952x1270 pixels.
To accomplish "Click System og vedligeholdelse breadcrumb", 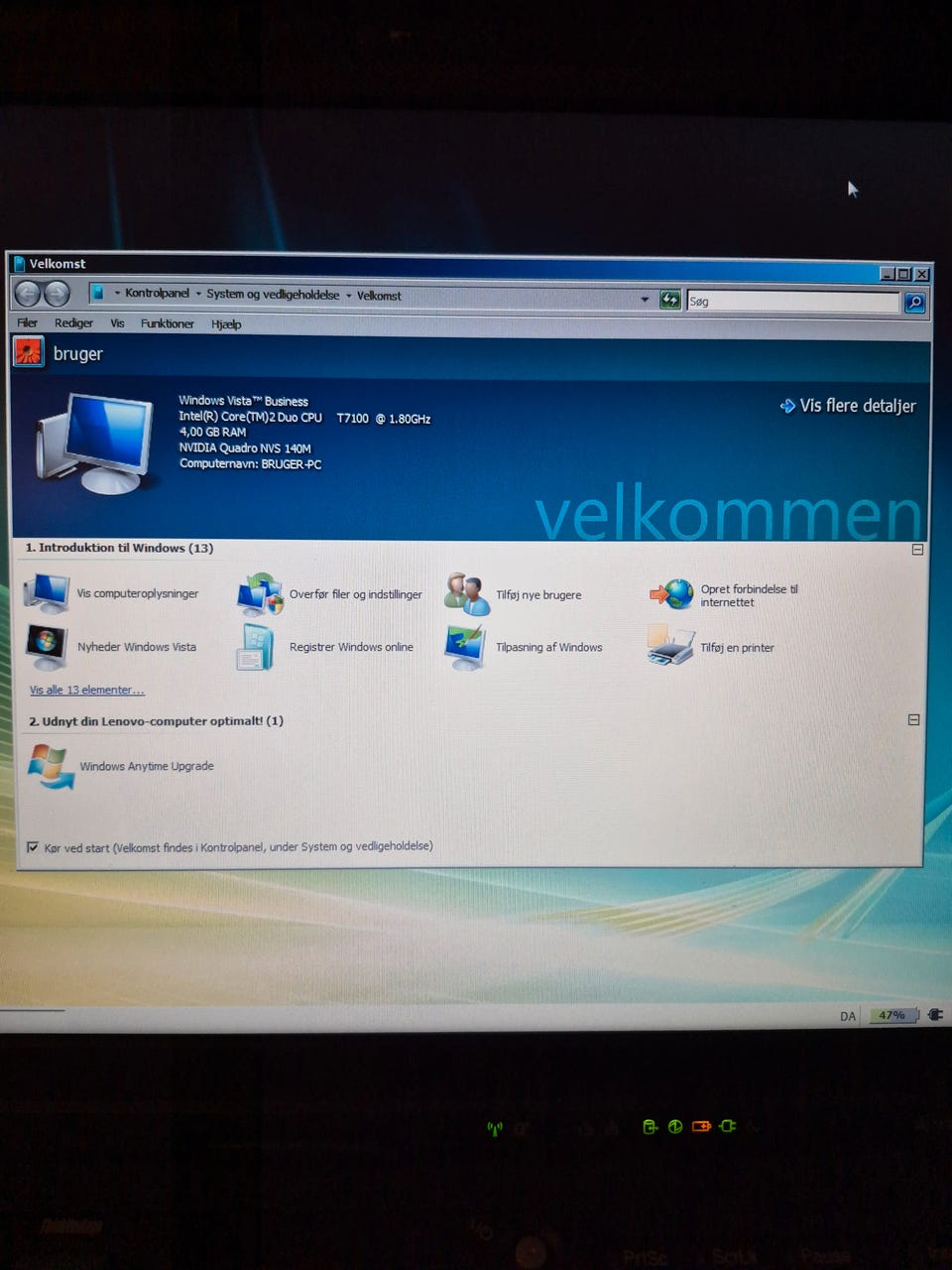I will point(273,295).
